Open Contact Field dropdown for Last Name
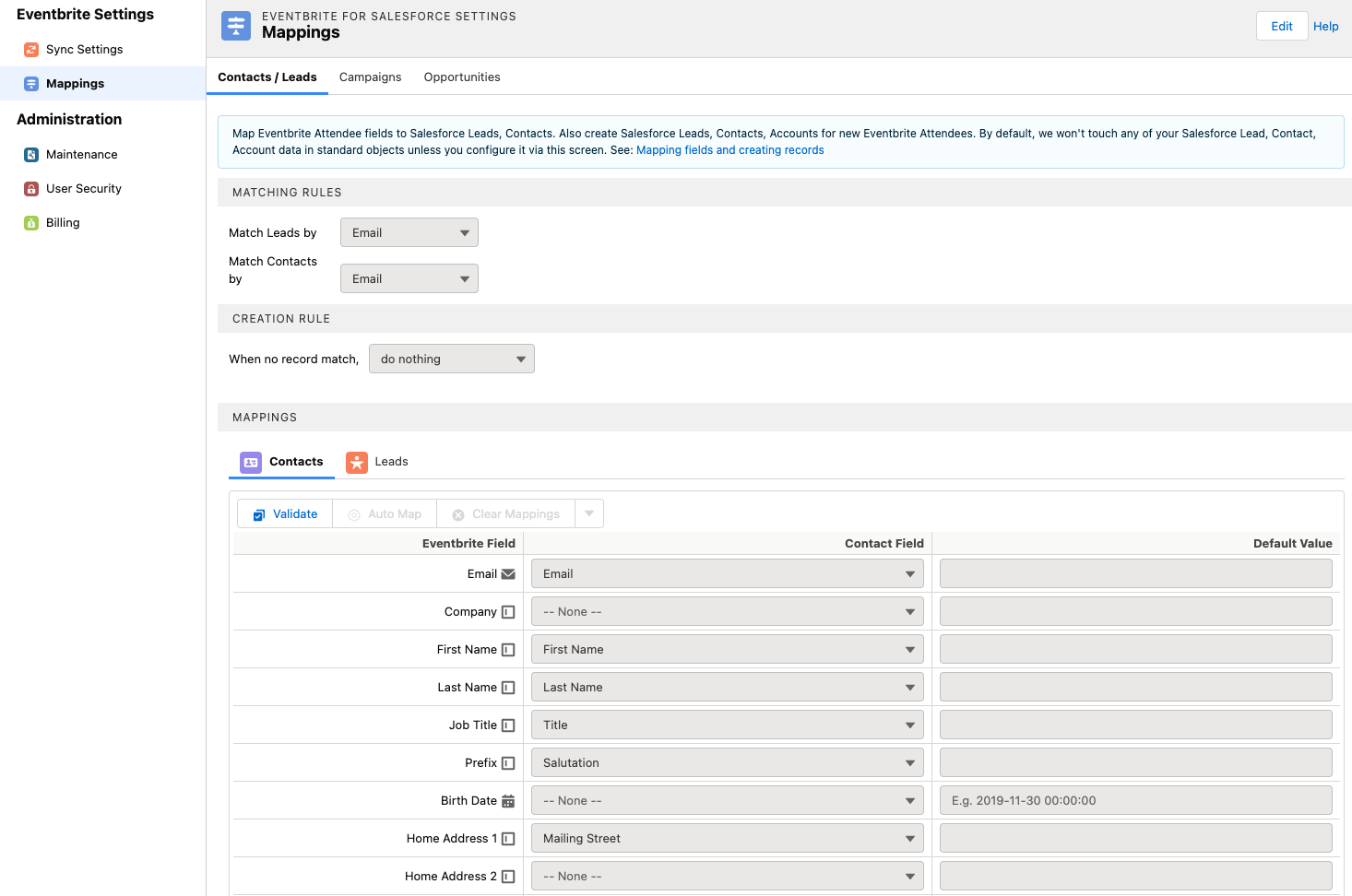This screenshot has height=896, width=1352. (728, 687)
